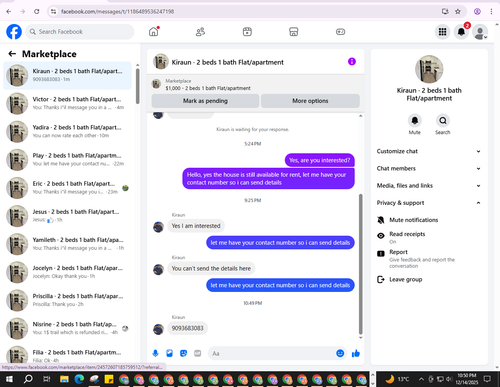Click the Facebook logo icon
The height and width of the screenshot is (387, 500).
click(14, 32)
